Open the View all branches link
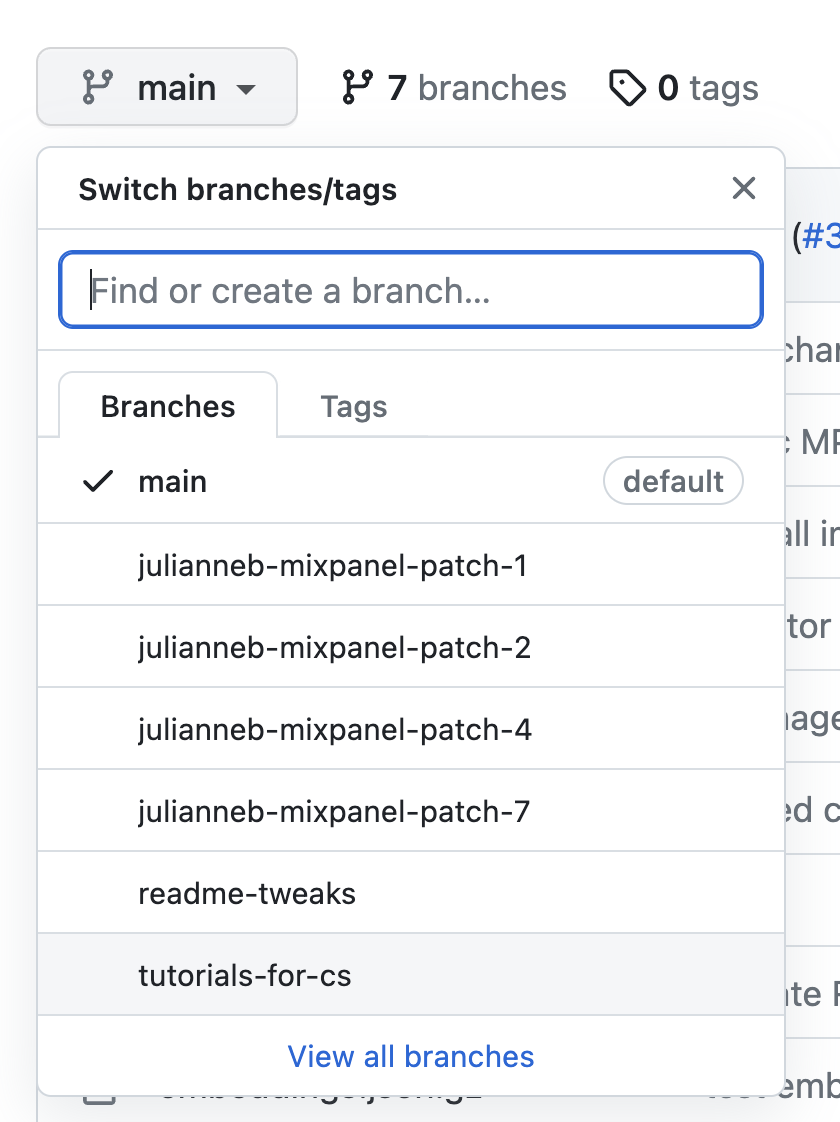Image resolution: width=840 pixels, height=1122 pixels. pos(411,1056)
